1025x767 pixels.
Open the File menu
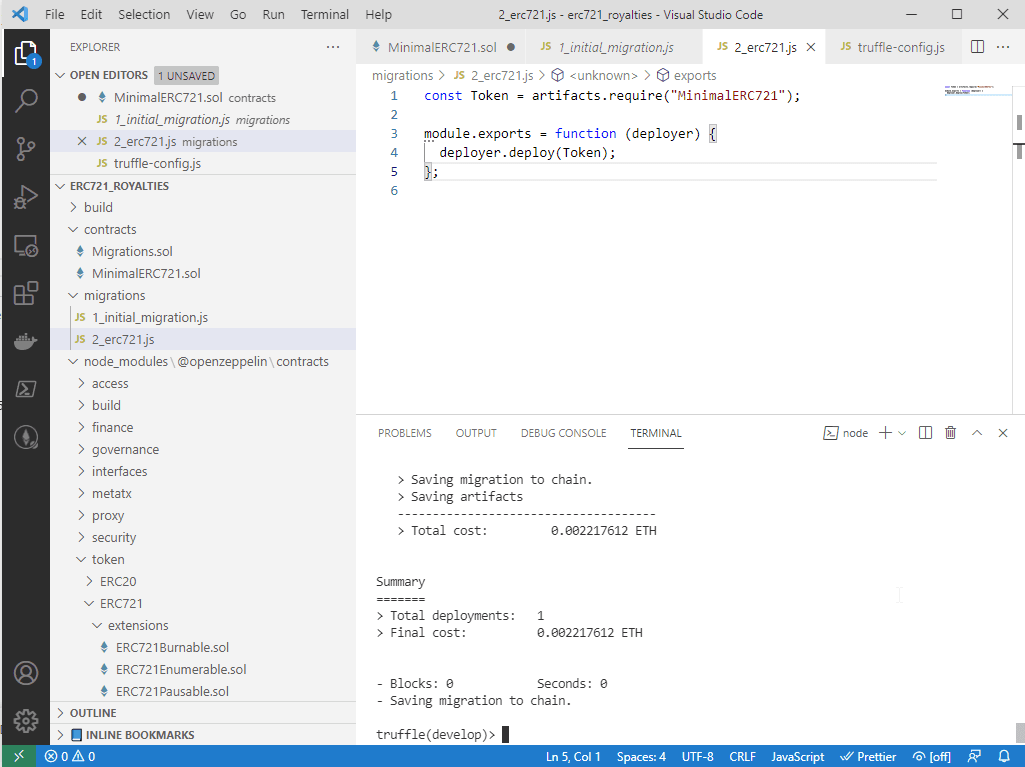[x=55, y=14]
